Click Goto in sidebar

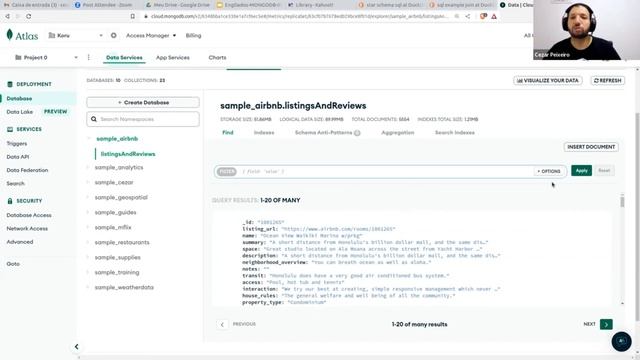click(13, 264)
